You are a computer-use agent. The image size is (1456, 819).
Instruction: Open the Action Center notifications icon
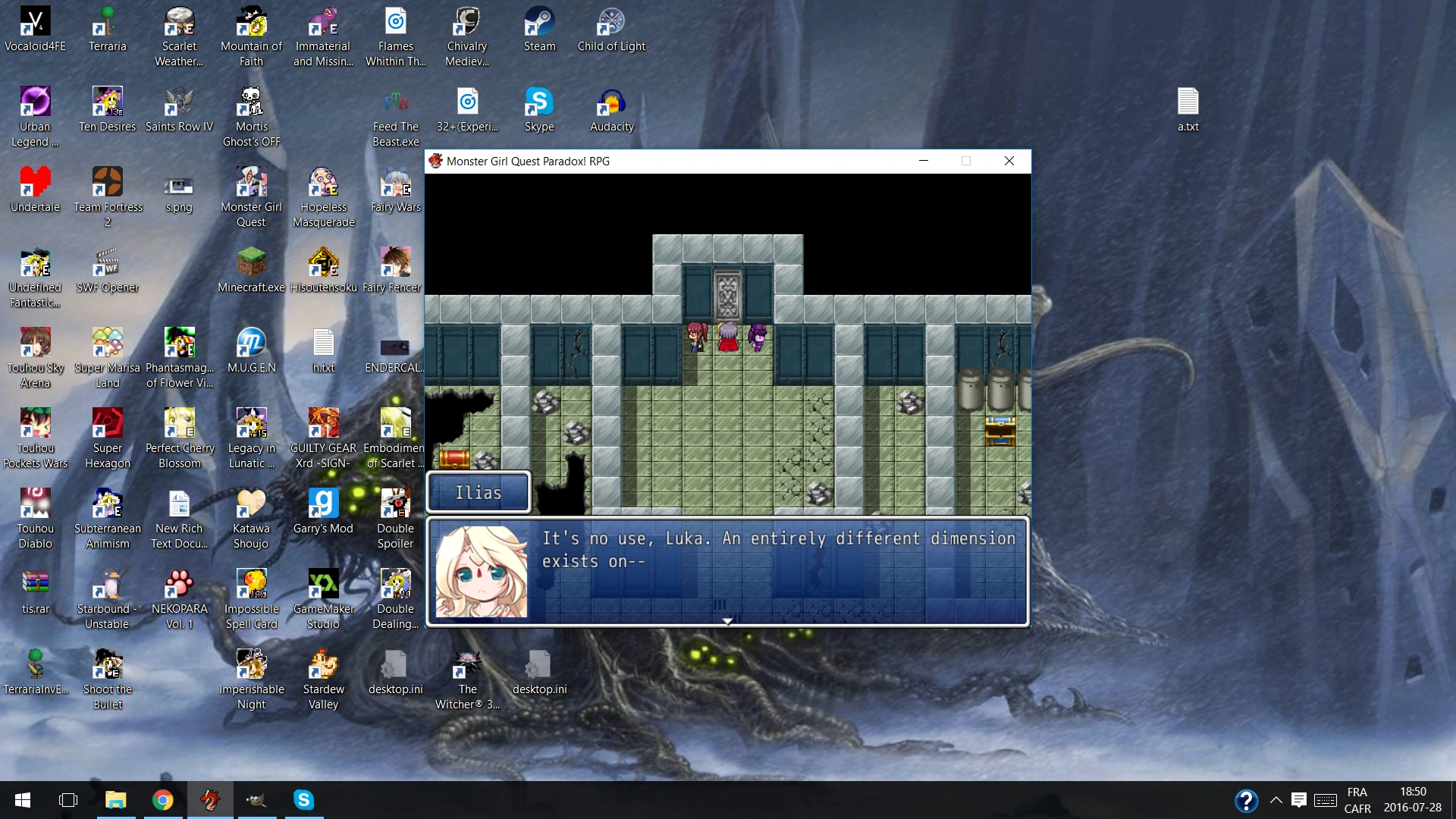1299,800
